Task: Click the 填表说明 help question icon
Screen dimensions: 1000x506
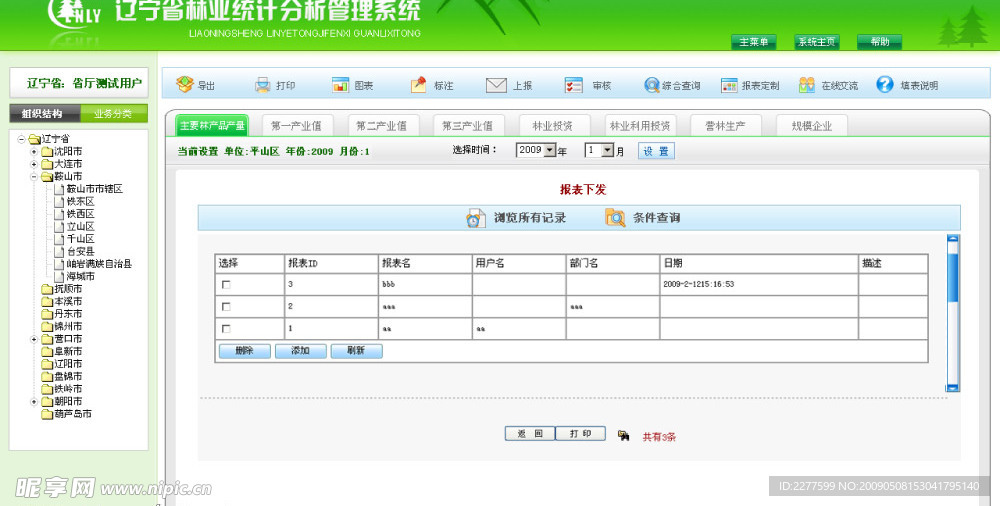Action: pyautogui.click(x=885, y=85)
